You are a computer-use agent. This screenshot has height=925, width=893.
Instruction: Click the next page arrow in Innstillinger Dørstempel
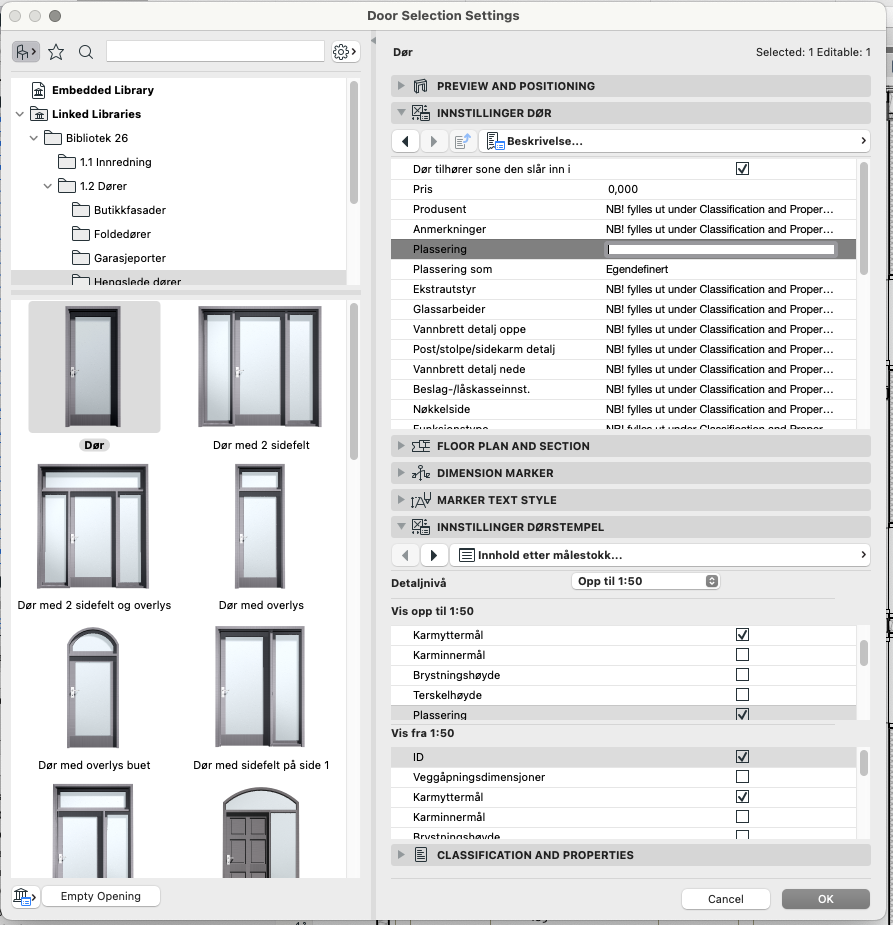pos(433,555)
